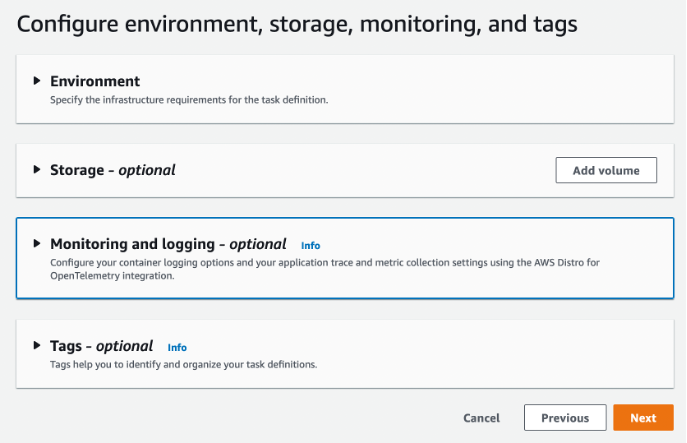Cancel the task definition wizard
Image resolution: width=687 pixels, height=443 pixels.
click(481, 418)
